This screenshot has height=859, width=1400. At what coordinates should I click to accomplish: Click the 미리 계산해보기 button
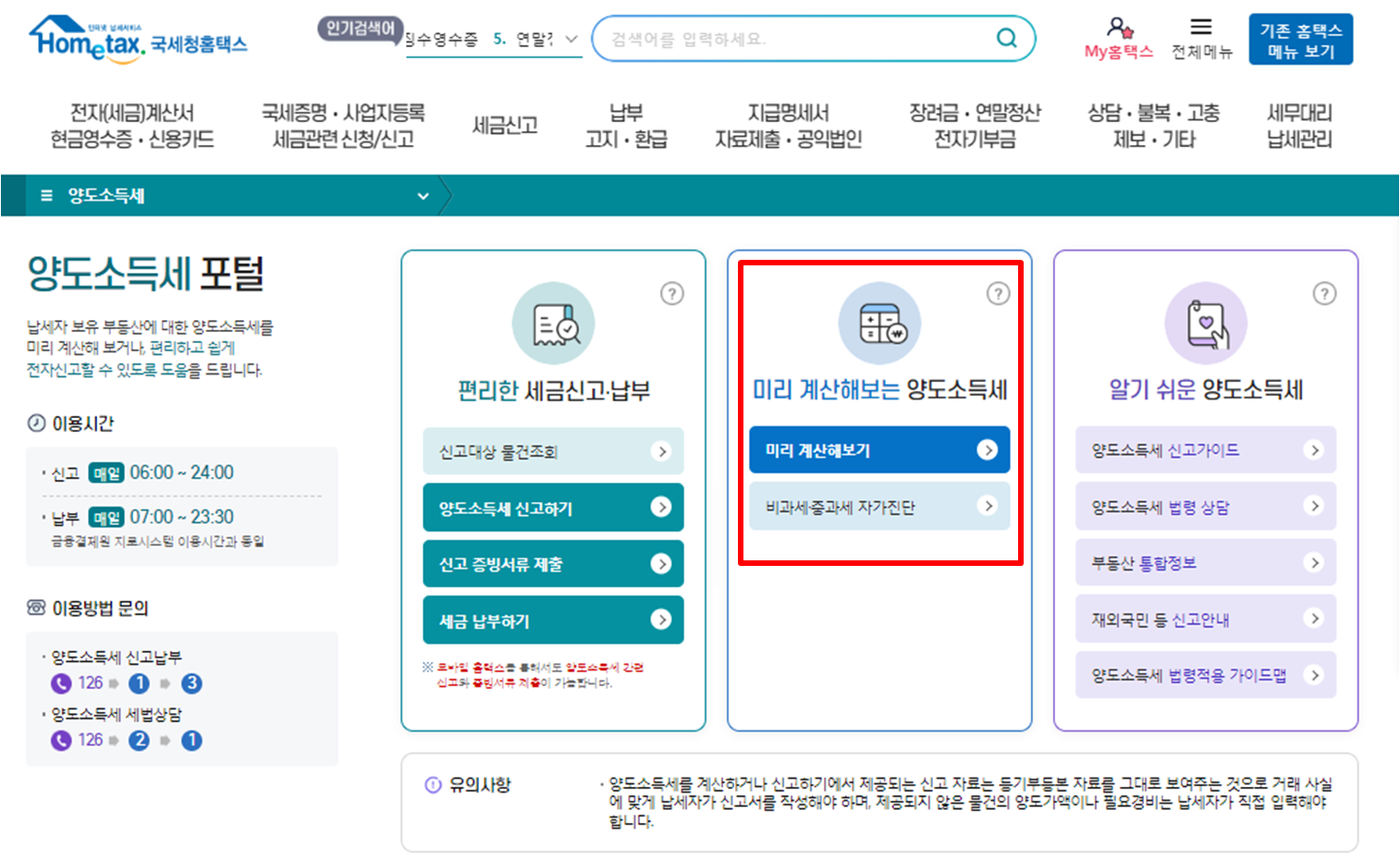[x=878, y=449]
